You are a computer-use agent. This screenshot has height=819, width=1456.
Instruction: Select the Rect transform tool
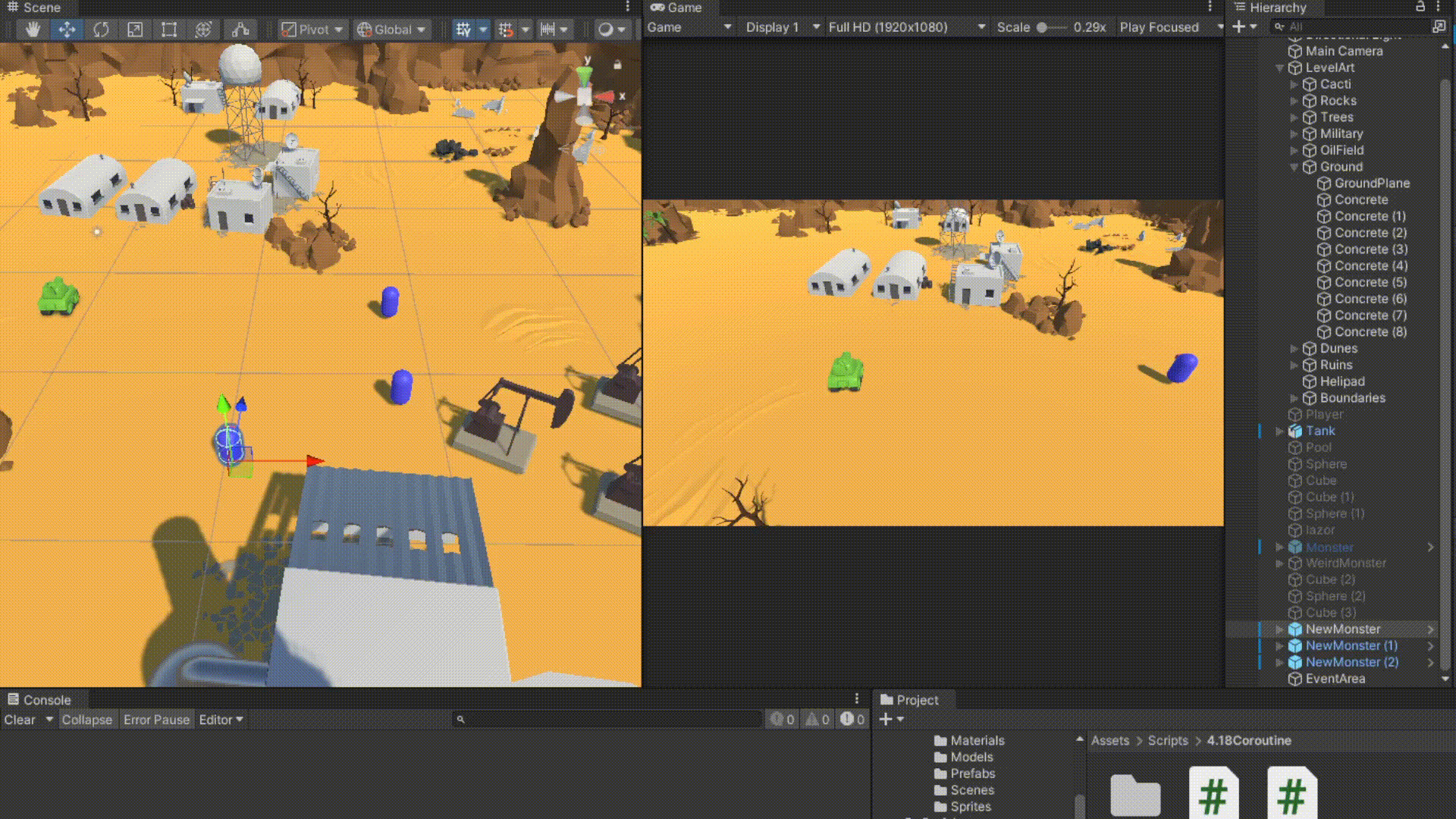point(169,30)
